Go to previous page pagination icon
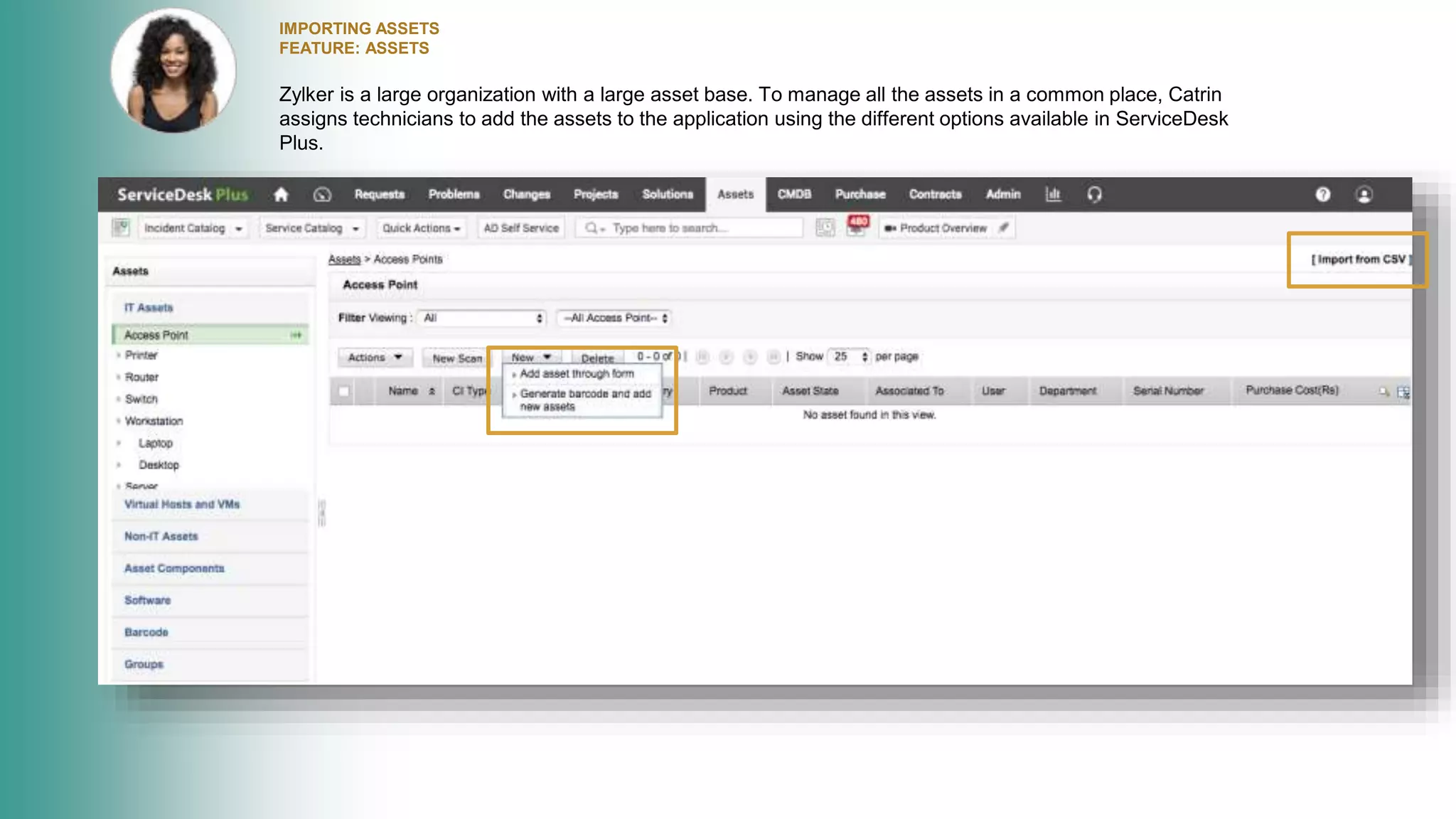The height and width of the screenshot is (819, 1456). (x=726, y=357)
